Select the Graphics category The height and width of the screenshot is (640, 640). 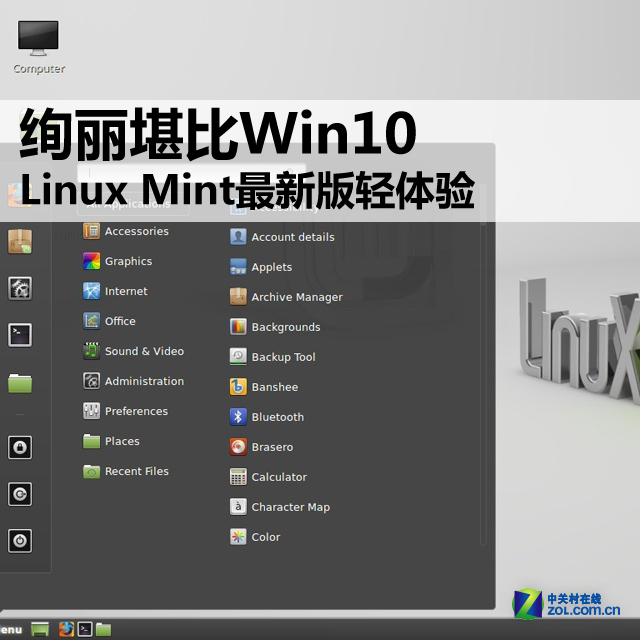click(x=118, y=261)
